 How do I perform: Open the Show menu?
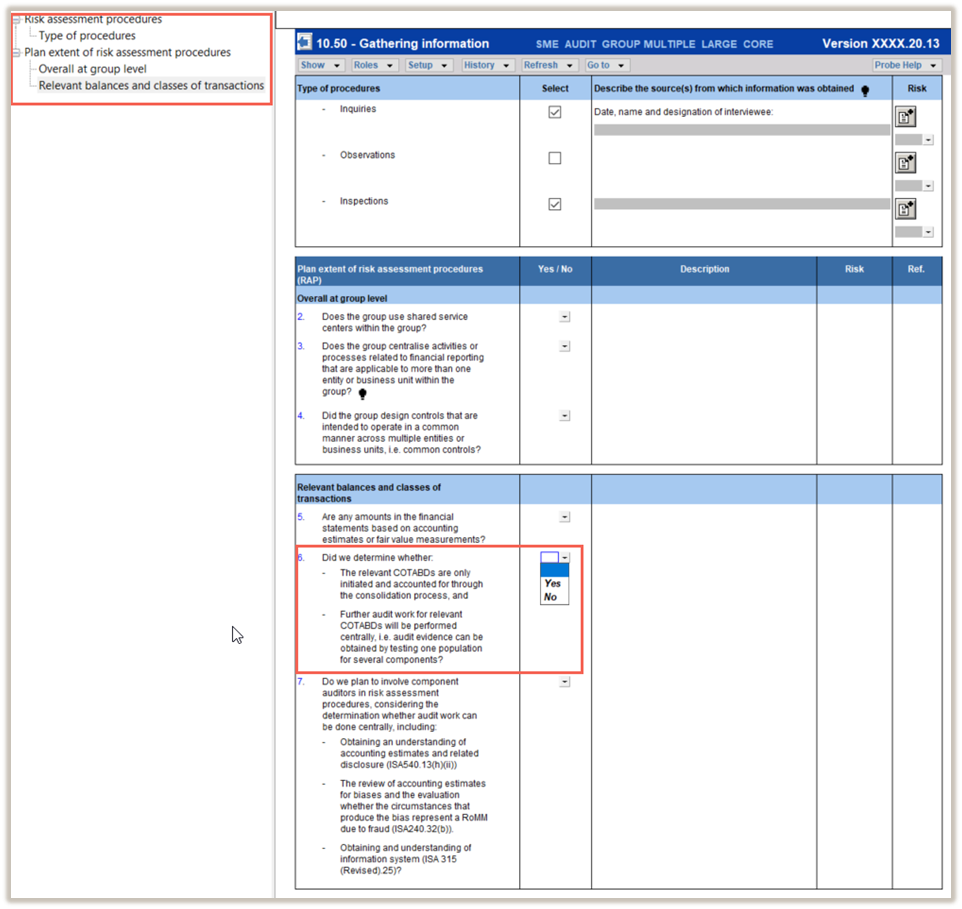tap(321, 65)
